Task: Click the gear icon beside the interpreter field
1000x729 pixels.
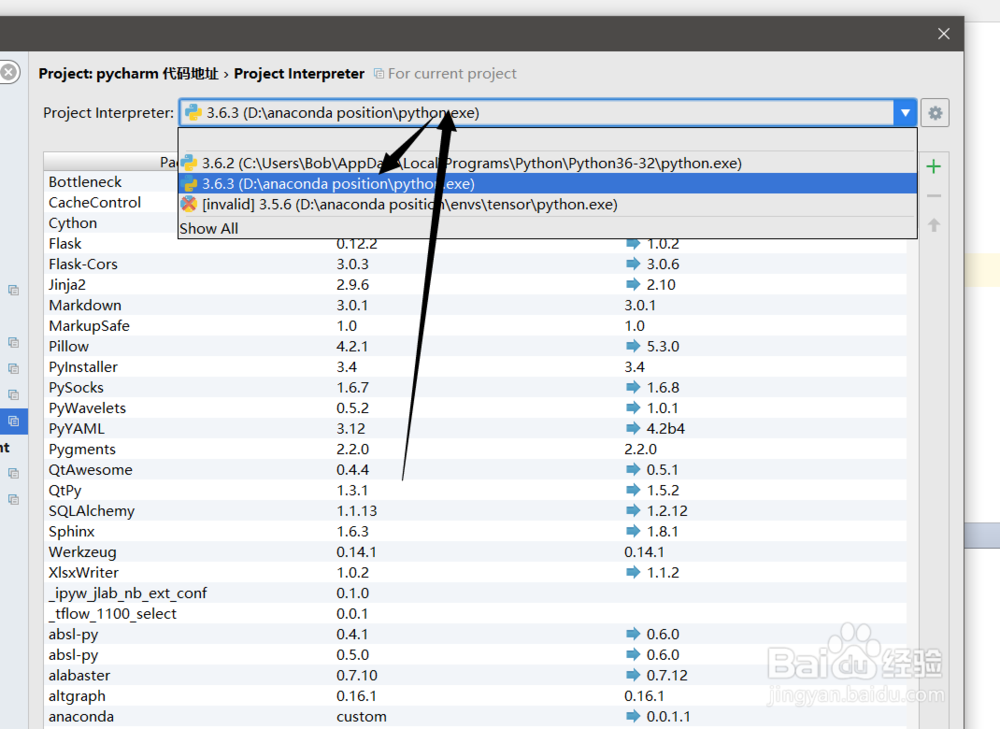Action: point(935,113)
